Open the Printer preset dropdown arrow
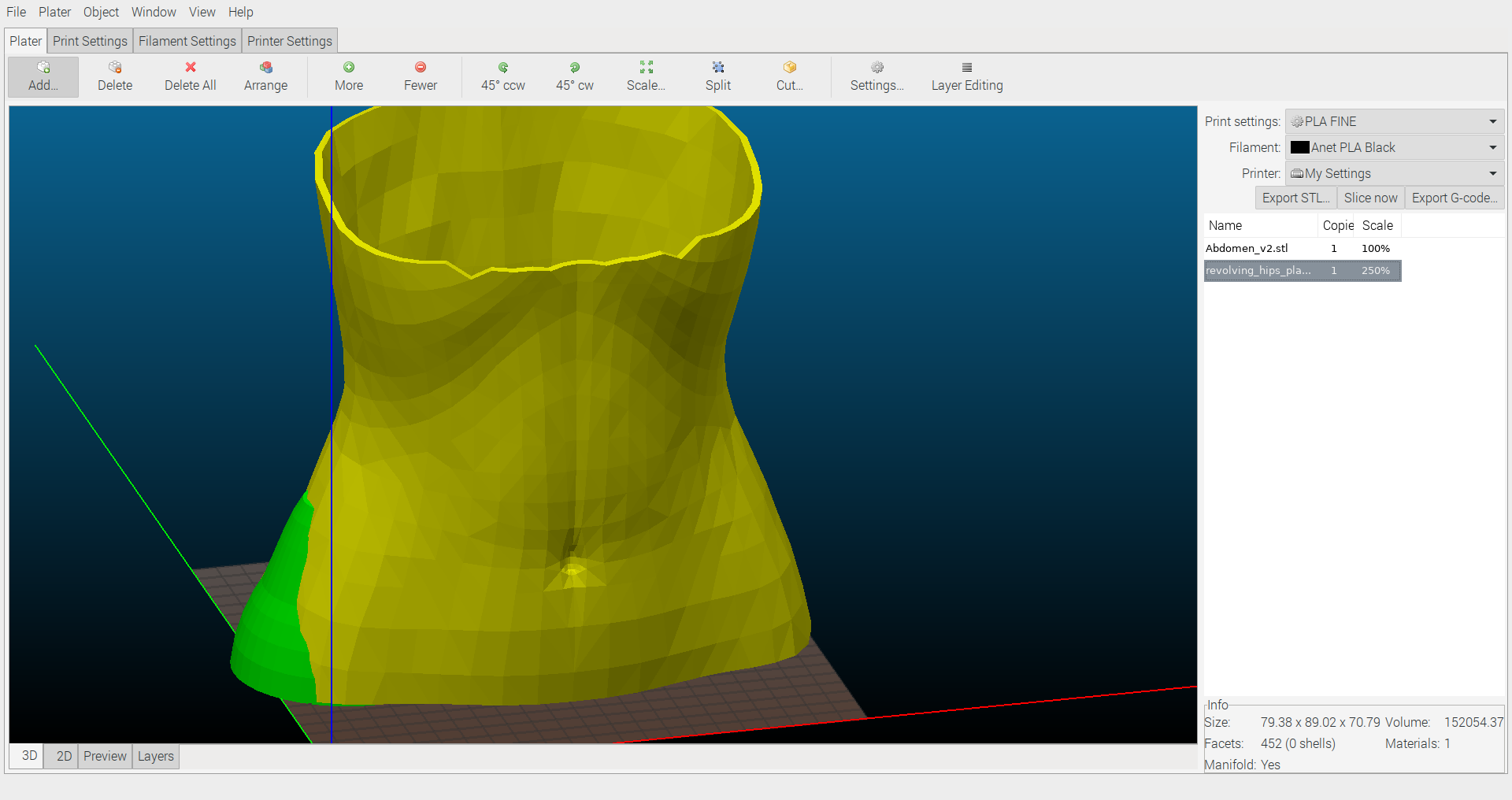The width and height of the screenshot is (1512, 800). pyautogui.click(x=1492, y=174)
